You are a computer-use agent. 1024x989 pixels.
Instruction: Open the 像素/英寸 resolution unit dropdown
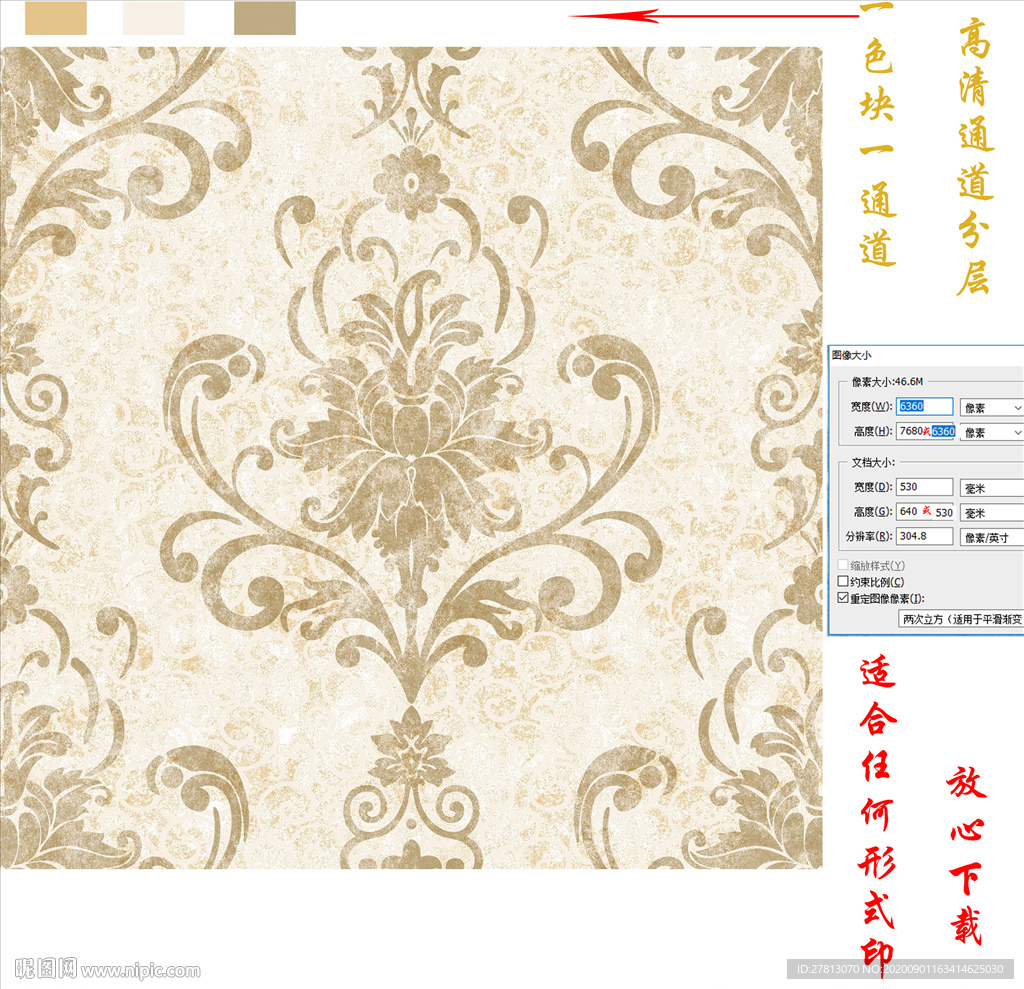(x=991, y=538)
